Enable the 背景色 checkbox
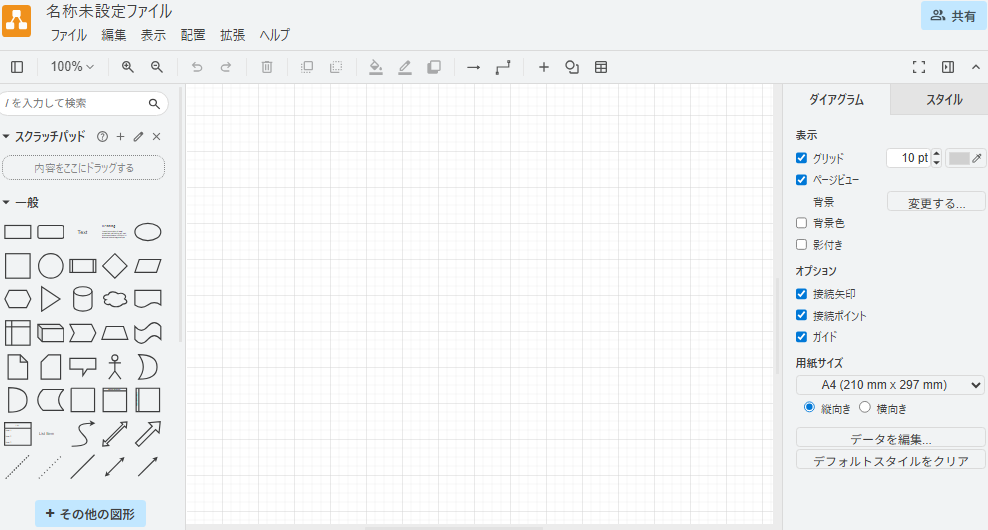 (801, 223)
